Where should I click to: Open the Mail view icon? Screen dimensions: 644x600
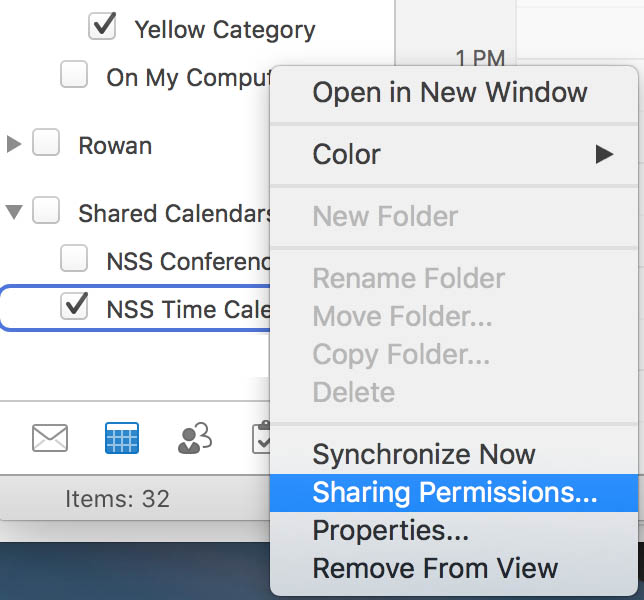pyautogui.click(x=50, y=438)
